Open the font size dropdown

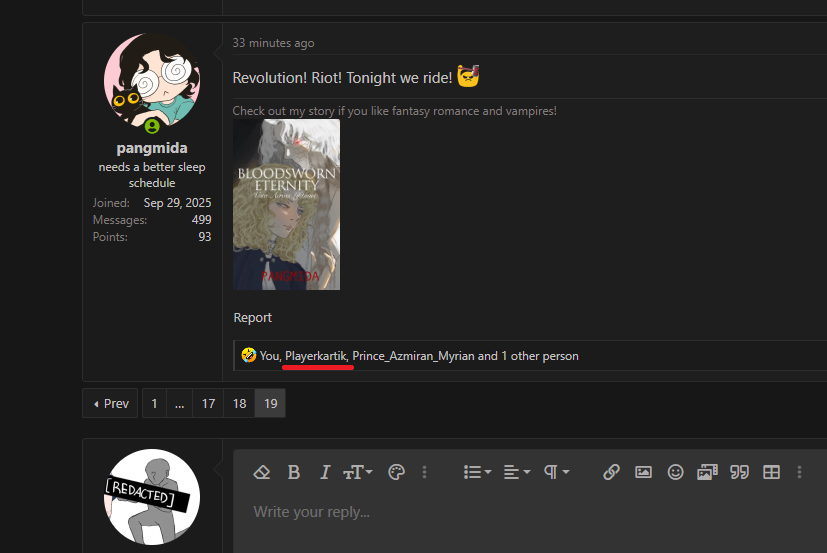click(x=358, y=472)
